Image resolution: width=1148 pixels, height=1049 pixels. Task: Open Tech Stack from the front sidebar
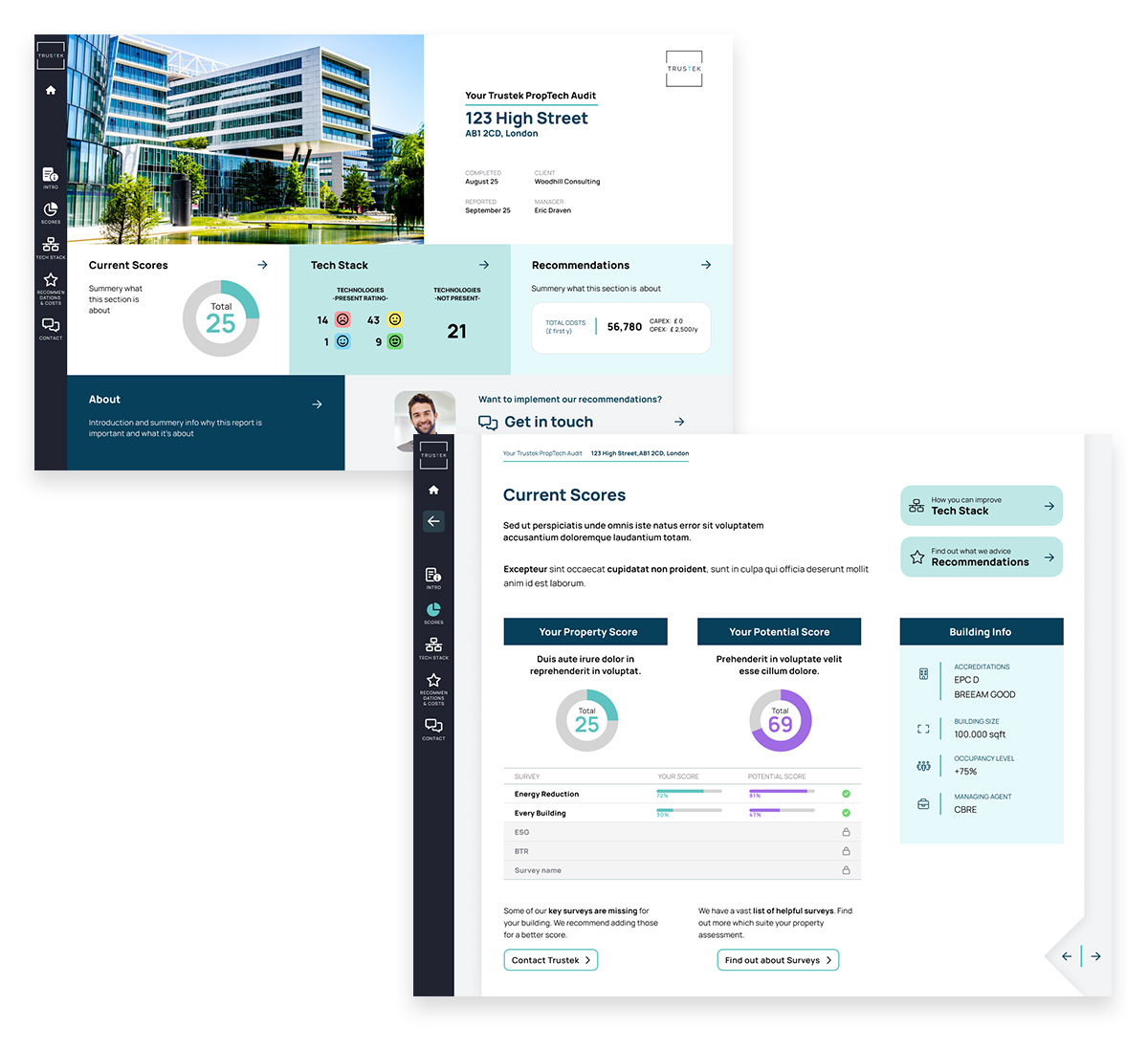[x=433, y=647]
